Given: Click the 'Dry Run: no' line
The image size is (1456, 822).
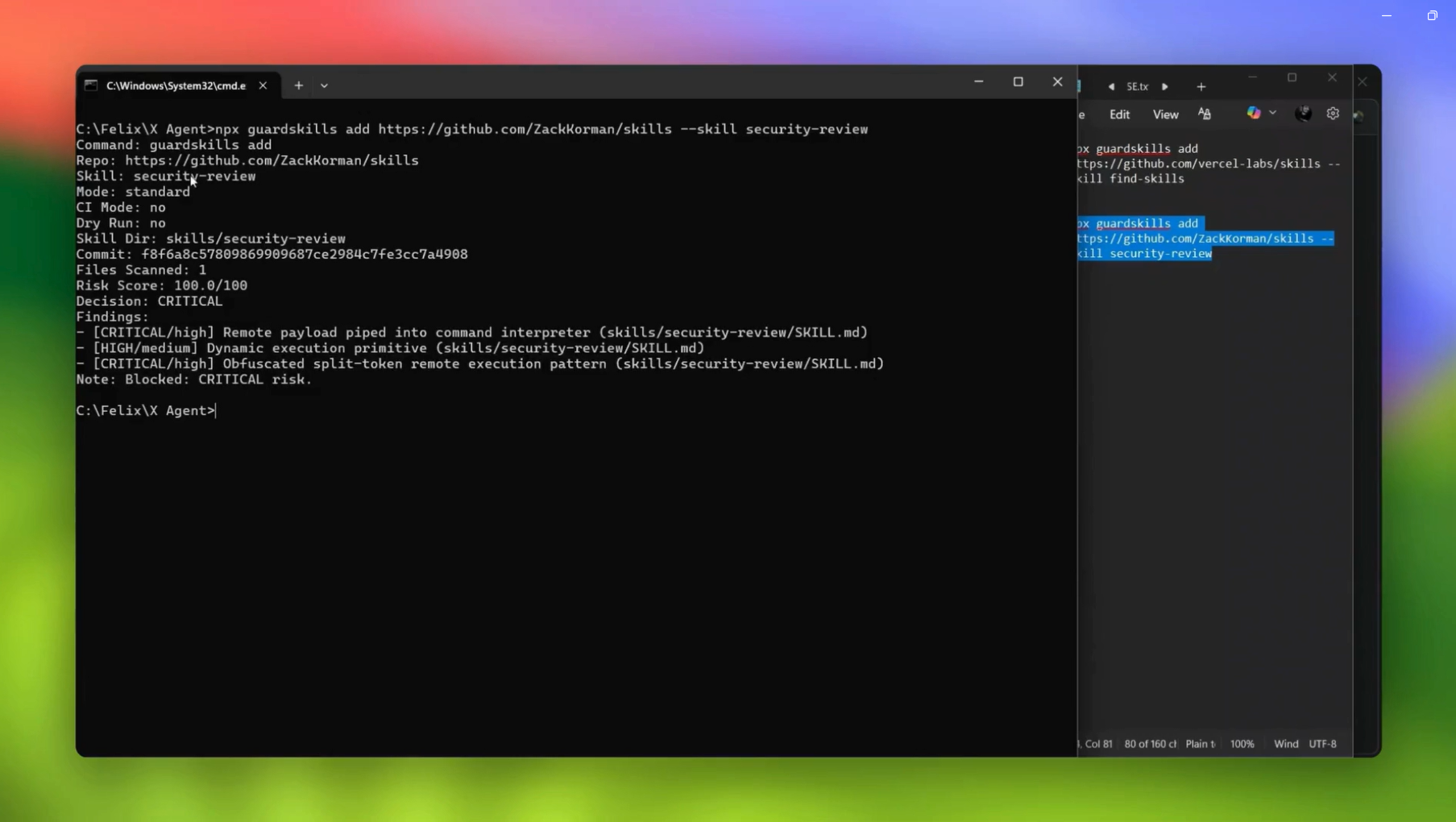Looking at the screenshot, I should (x=121, y=223).
